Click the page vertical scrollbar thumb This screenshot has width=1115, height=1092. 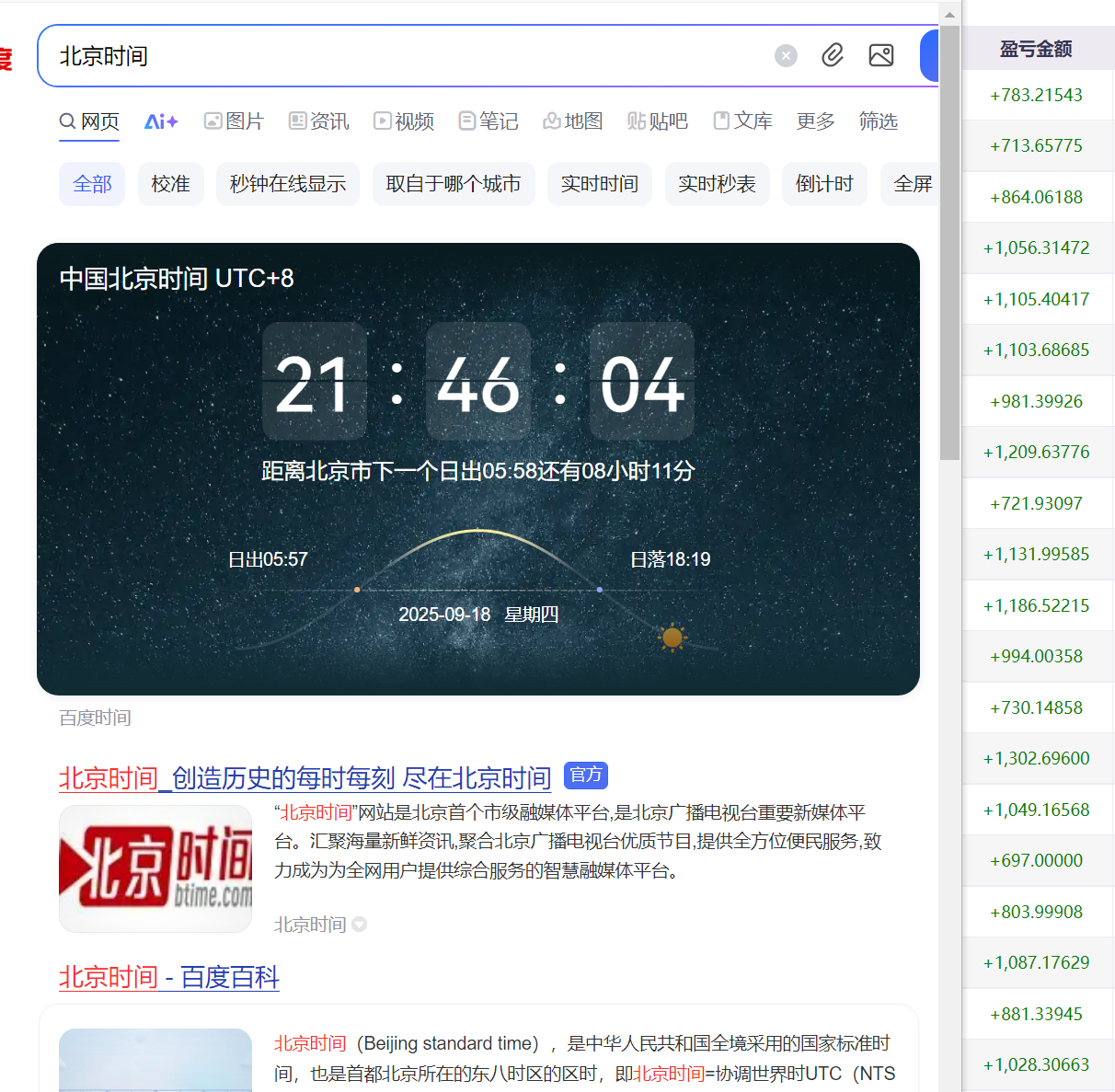(x=949, y=239)
